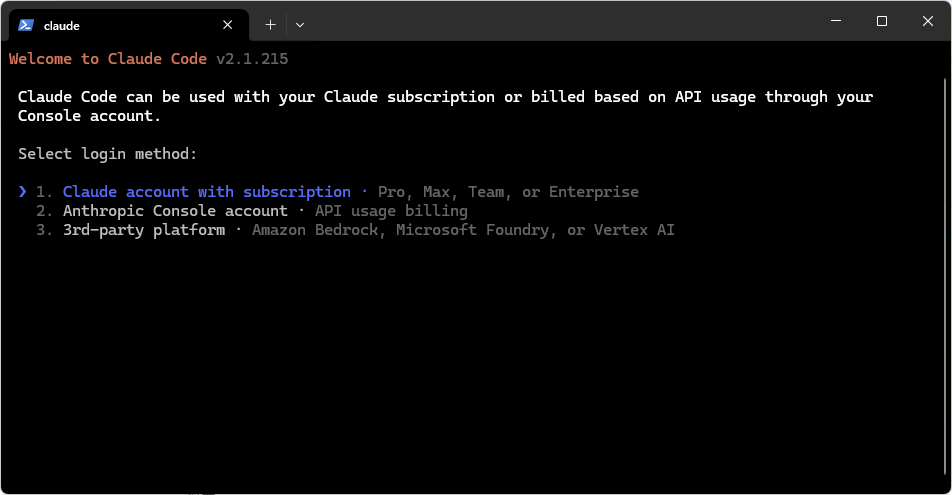Screen dimensions: 952x495
Task: Click the vertical scrollbar on the right edge
Action: coord(945,276)
